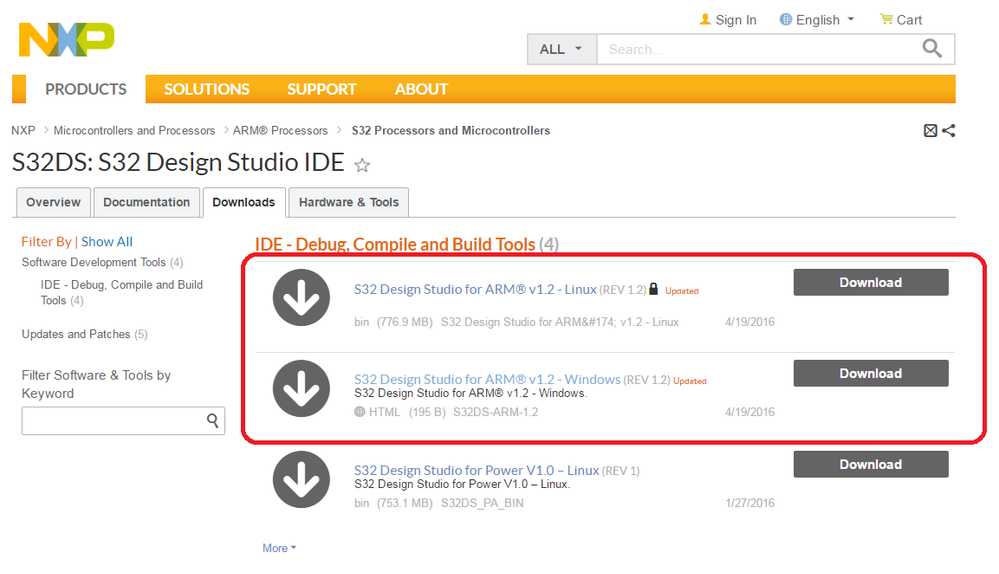Open S32 Design Studio for ARM v1.2 - Linux link

(x=475, y=289)
